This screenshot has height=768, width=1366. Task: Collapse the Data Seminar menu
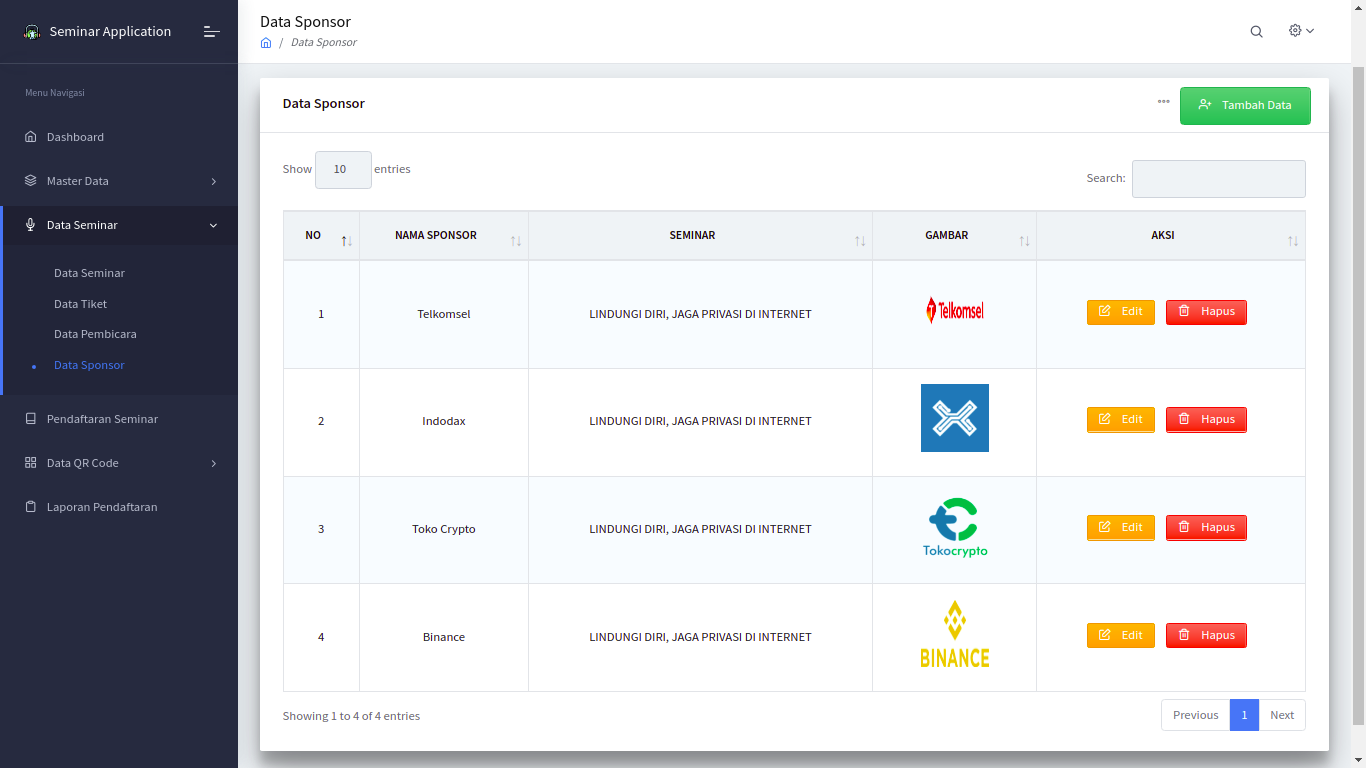tap(119, 225)
